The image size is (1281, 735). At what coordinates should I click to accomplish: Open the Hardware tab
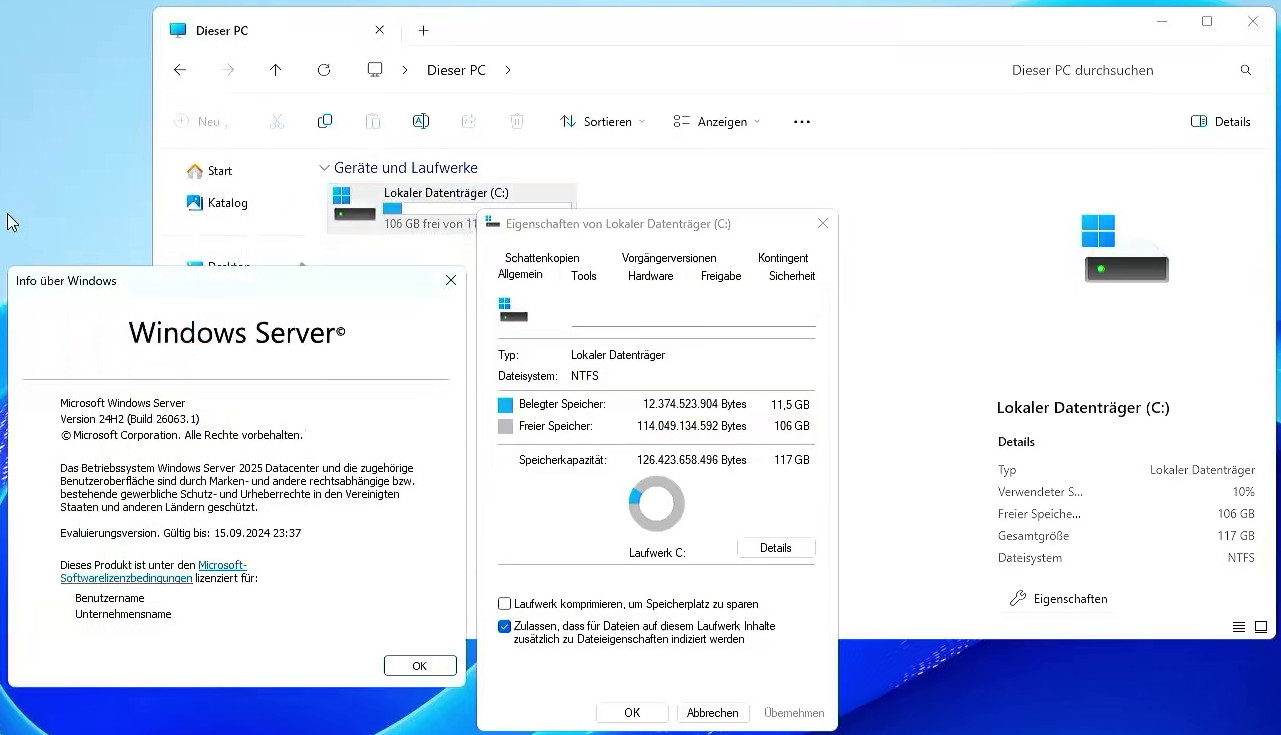click(651, 276)
